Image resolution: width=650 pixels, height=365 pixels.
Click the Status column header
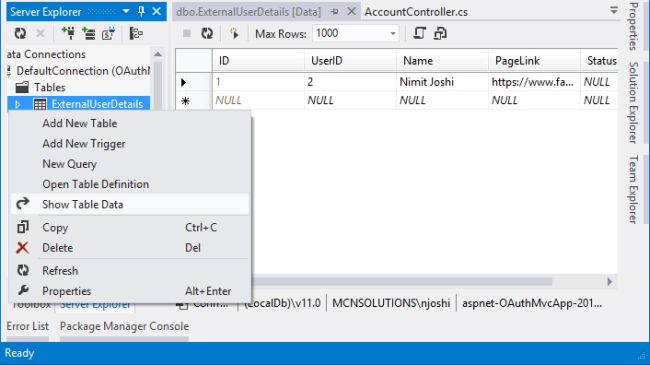599,61
